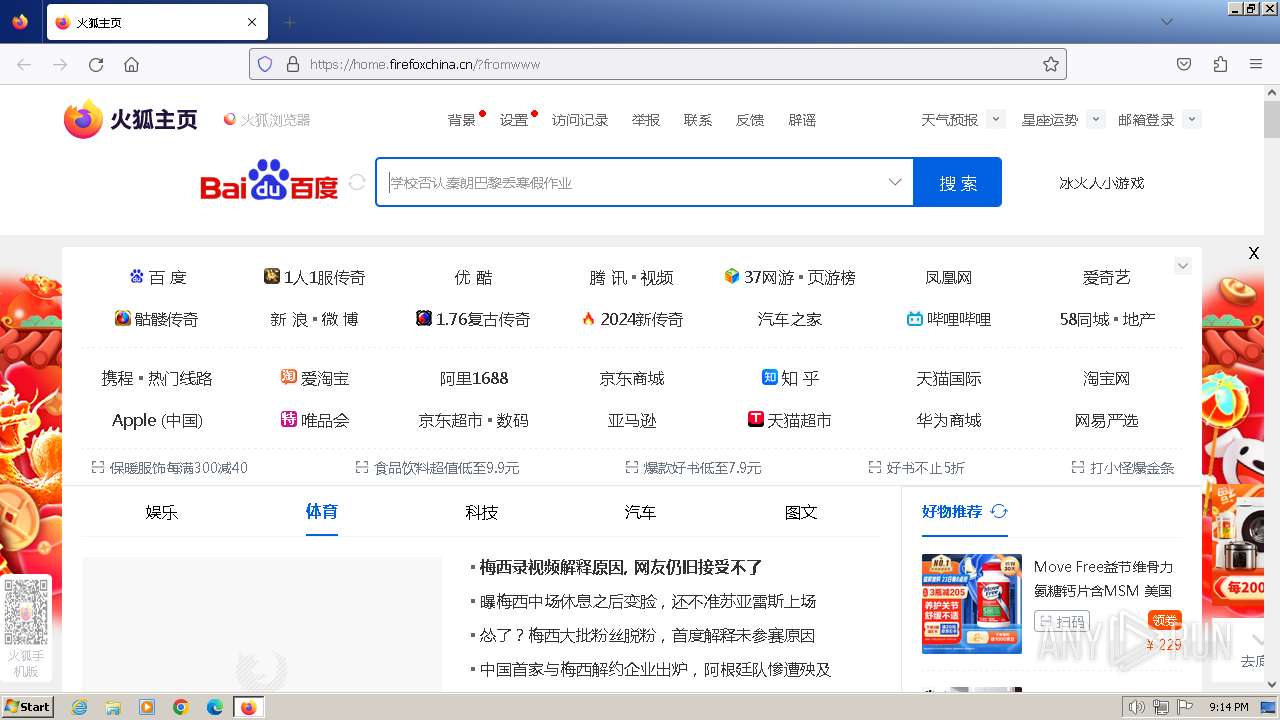The height and width of the screenshot is (720, 1280).
Task: Switch to the 体育 news tab
Action: click(x=321, y=511)
